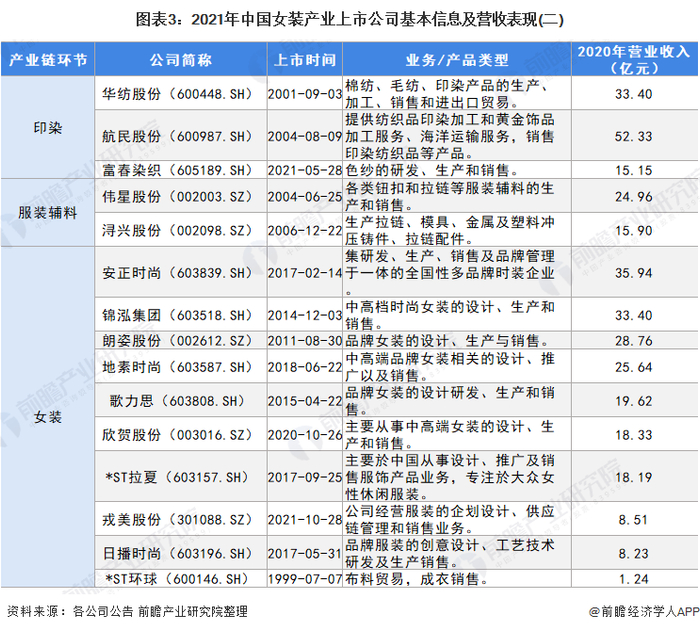Click revenue value 25.64
This screenshot has height=631, width=700.
(633, 367)
